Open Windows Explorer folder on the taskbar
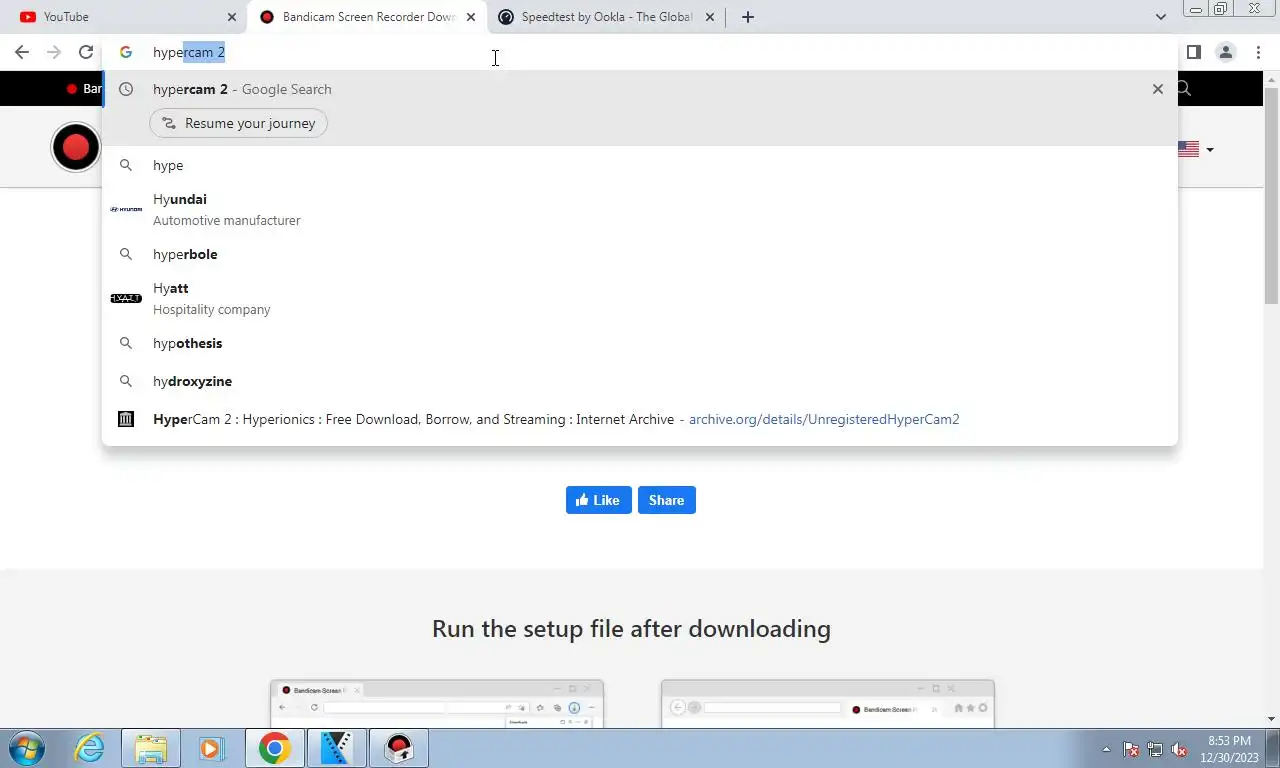The height and width of the screenshot is (768, 1280). point(151,748)
